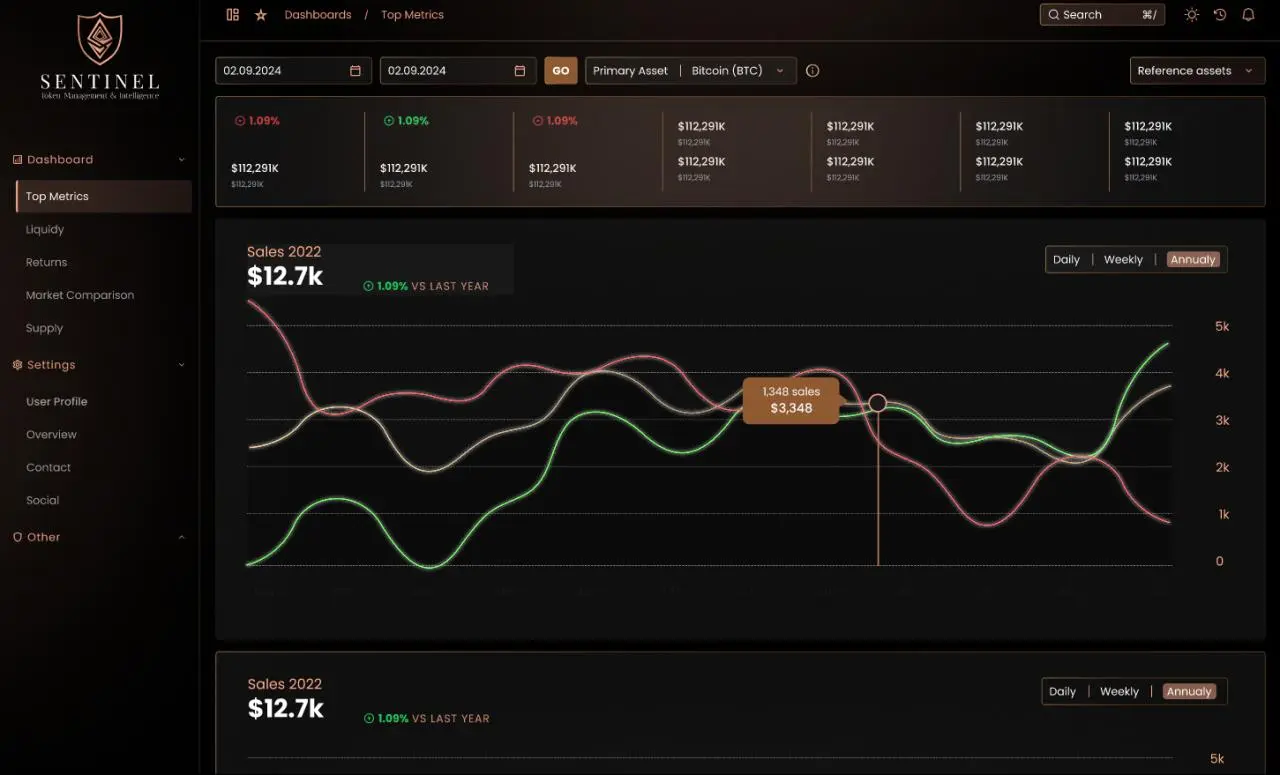Screen dimensions: 1280x775
Task: Click the 1k axis label
Action: (1222, 515)
